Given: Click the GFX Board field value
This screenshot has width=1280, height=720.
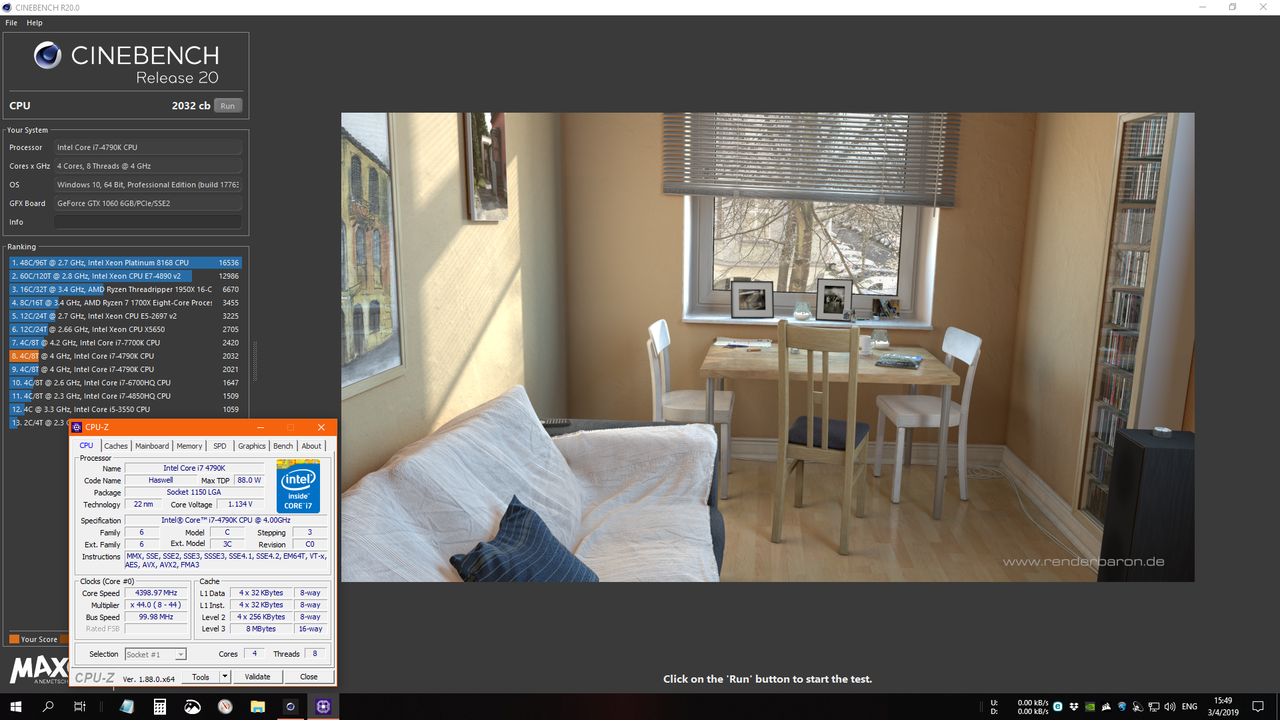Looking at the screenshot, I should (x=147, y=203).
